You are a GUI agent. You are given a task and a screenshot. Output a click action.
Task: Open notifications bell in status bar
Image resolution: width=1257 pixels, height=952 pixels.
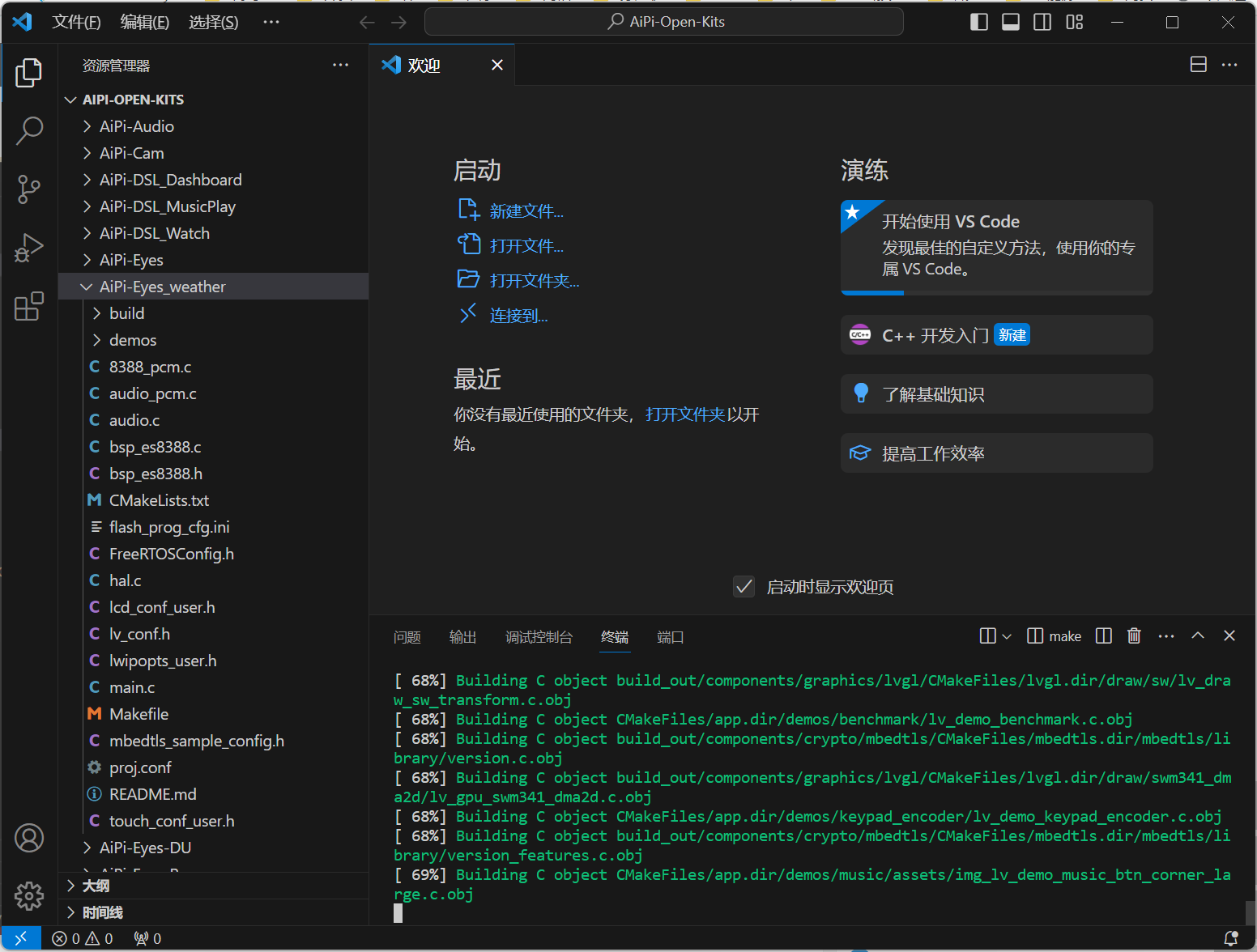click(x=1231, y=938)
